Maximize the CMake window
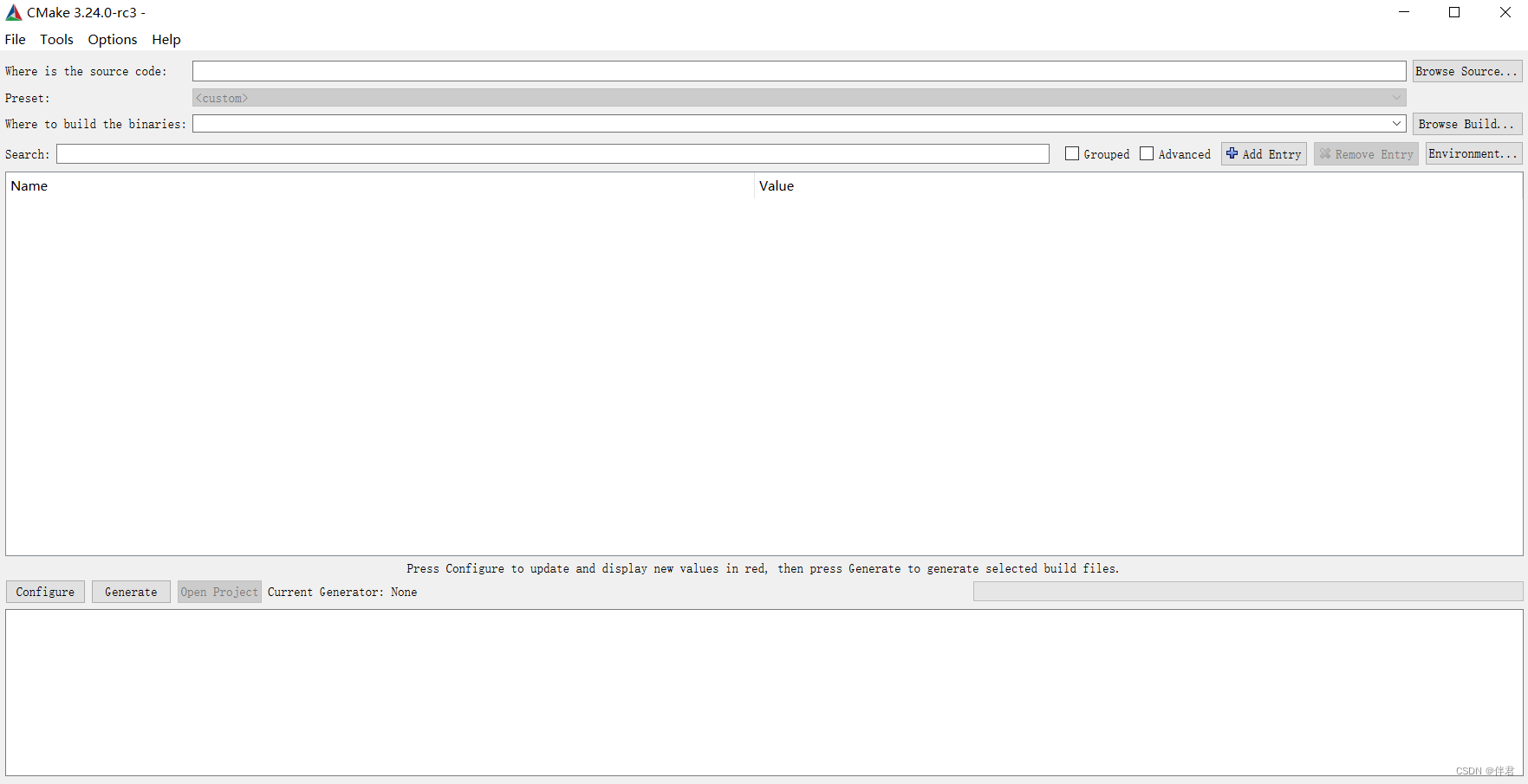The width and height of the screenshot is (1528, 784). coord(1454,12)
